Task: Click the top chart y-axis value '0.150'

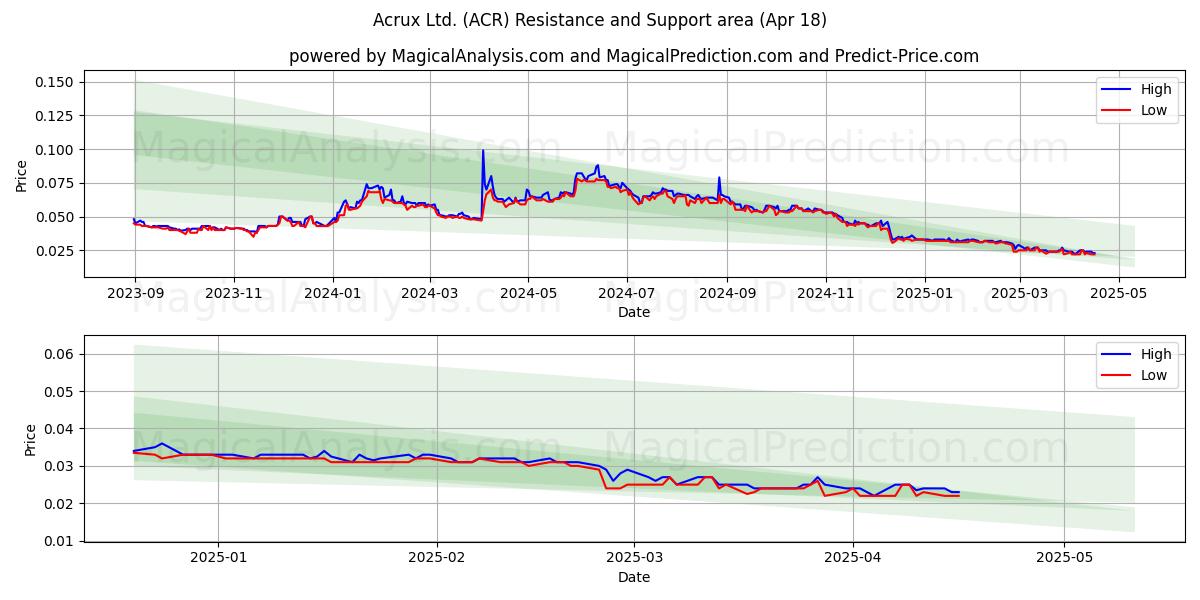Action: [x=56, y=82]
